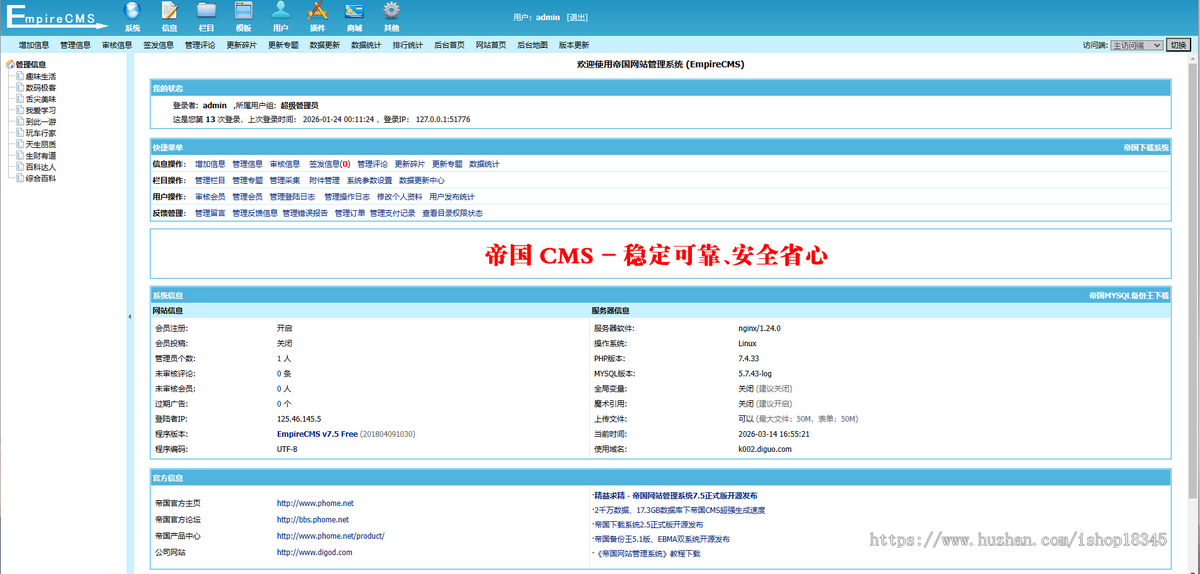Click 管理反馈信息 in the quick menu
The image size is (1200, 574).
pos(255,213)
